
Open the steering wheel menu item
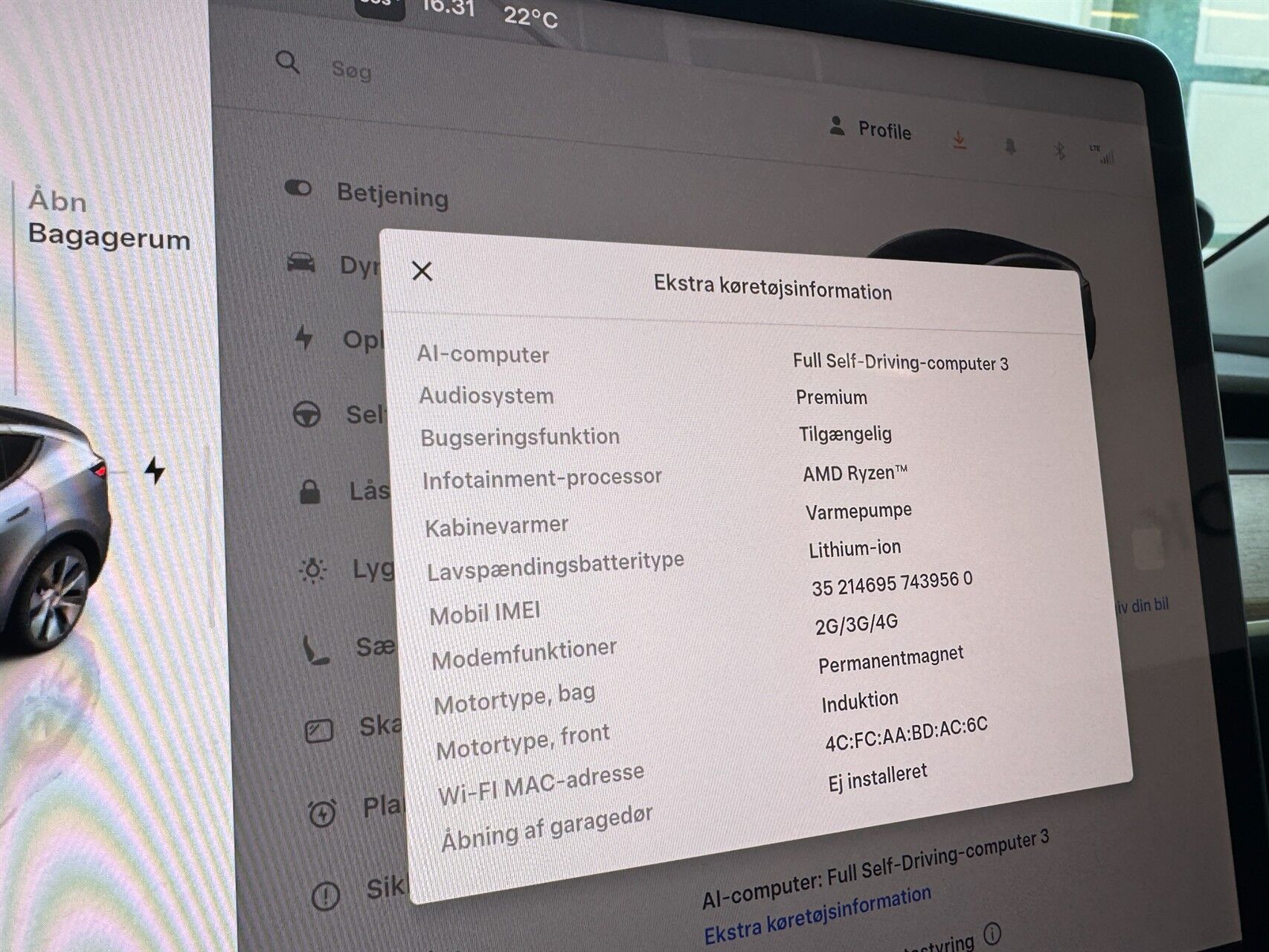(306, 414)
